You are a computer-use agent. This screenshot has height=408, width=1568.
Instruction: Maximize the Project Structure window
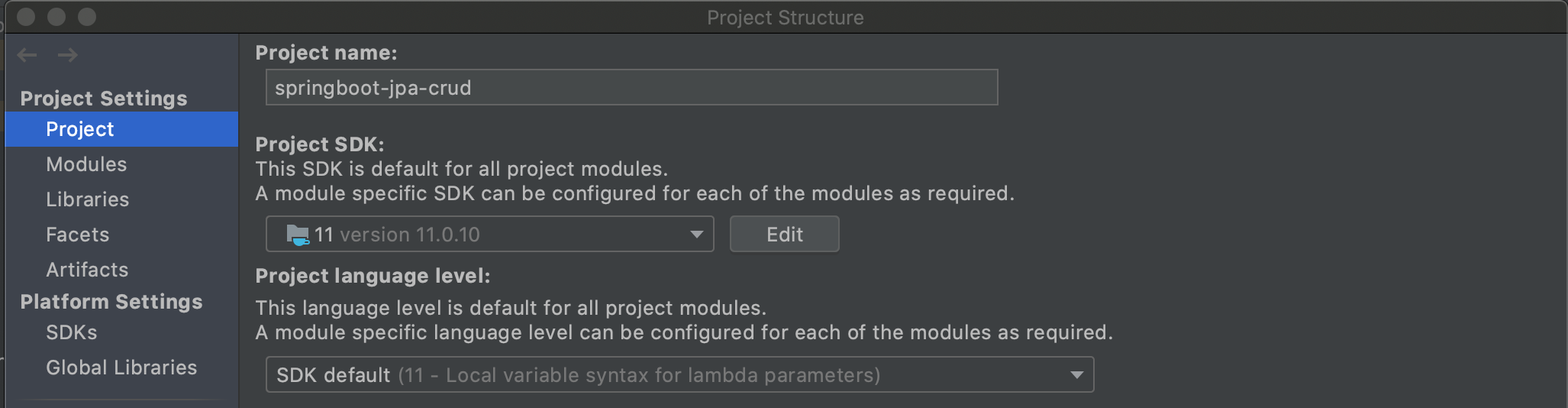[87, 17]
